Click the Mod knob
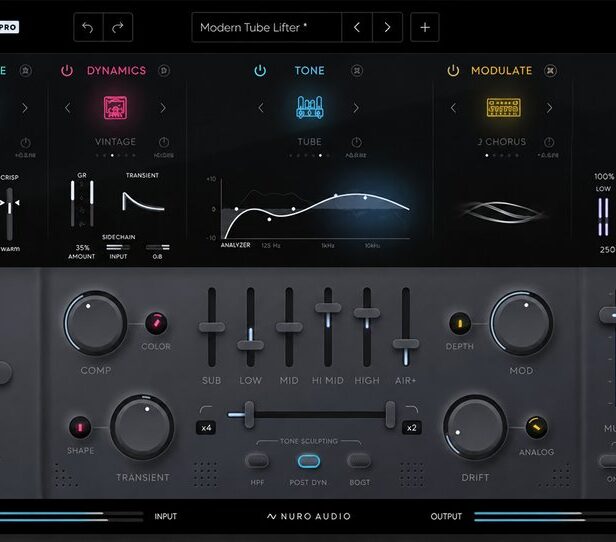616x542 pixels. click(x=521, y=323)
